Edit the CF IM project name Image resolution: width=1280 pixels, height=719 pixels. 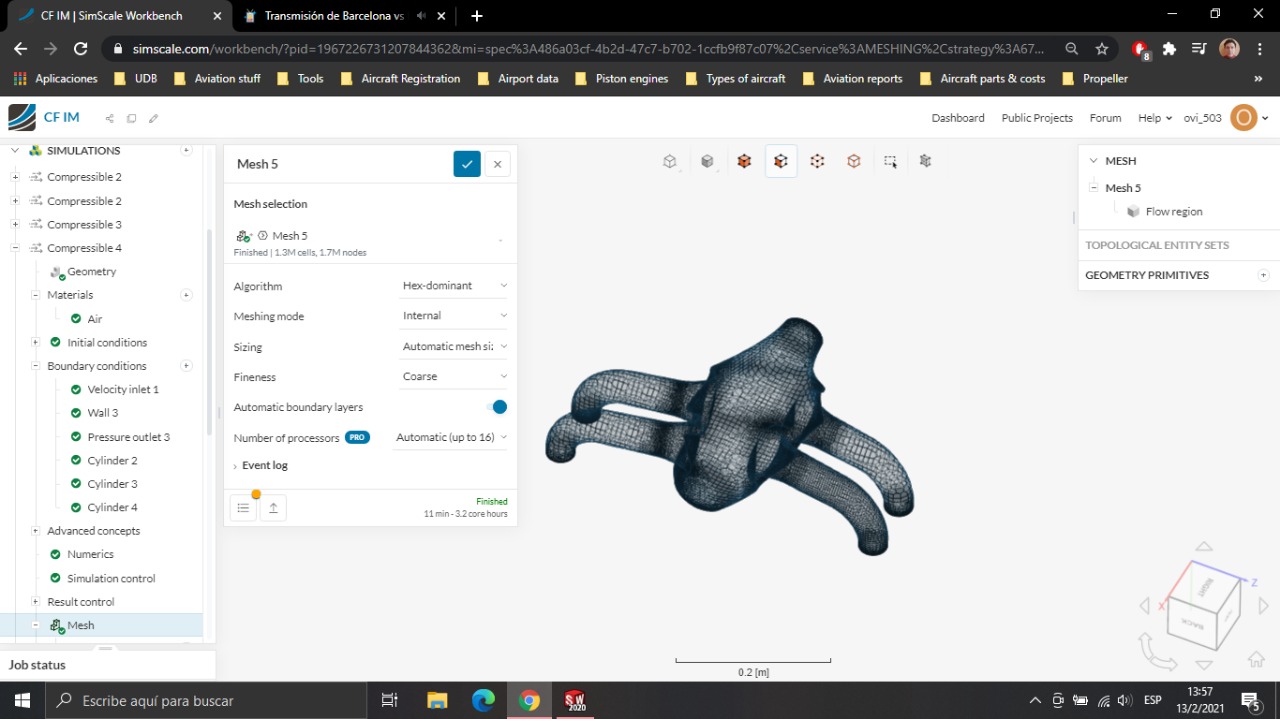coord(153,118)
